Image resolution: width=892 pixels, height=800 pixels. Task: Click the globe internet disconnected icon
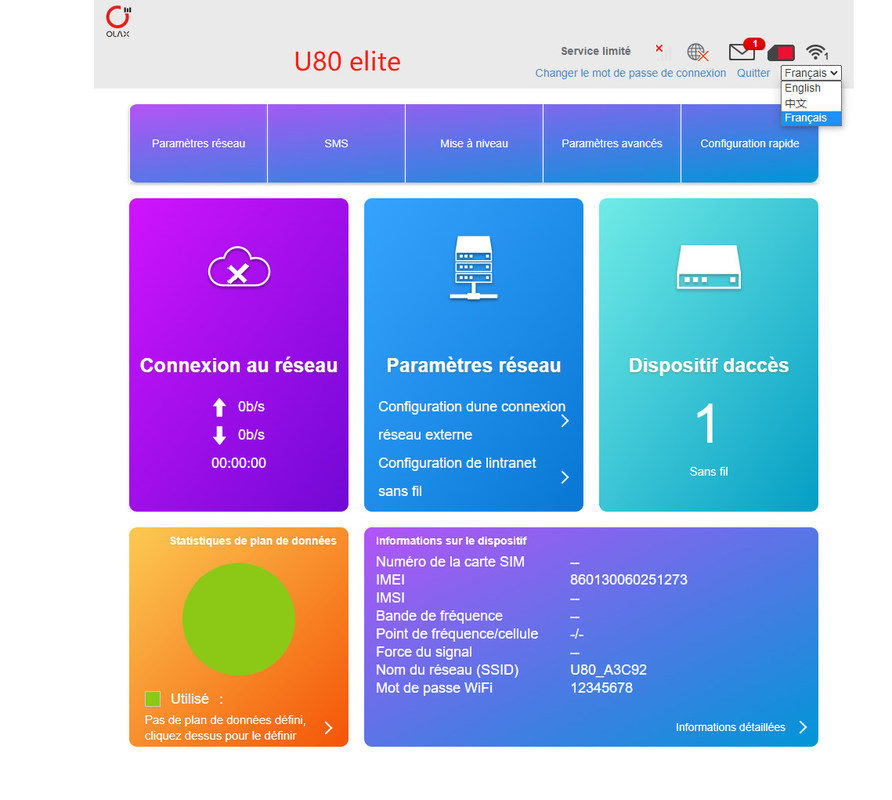point(698,52)
